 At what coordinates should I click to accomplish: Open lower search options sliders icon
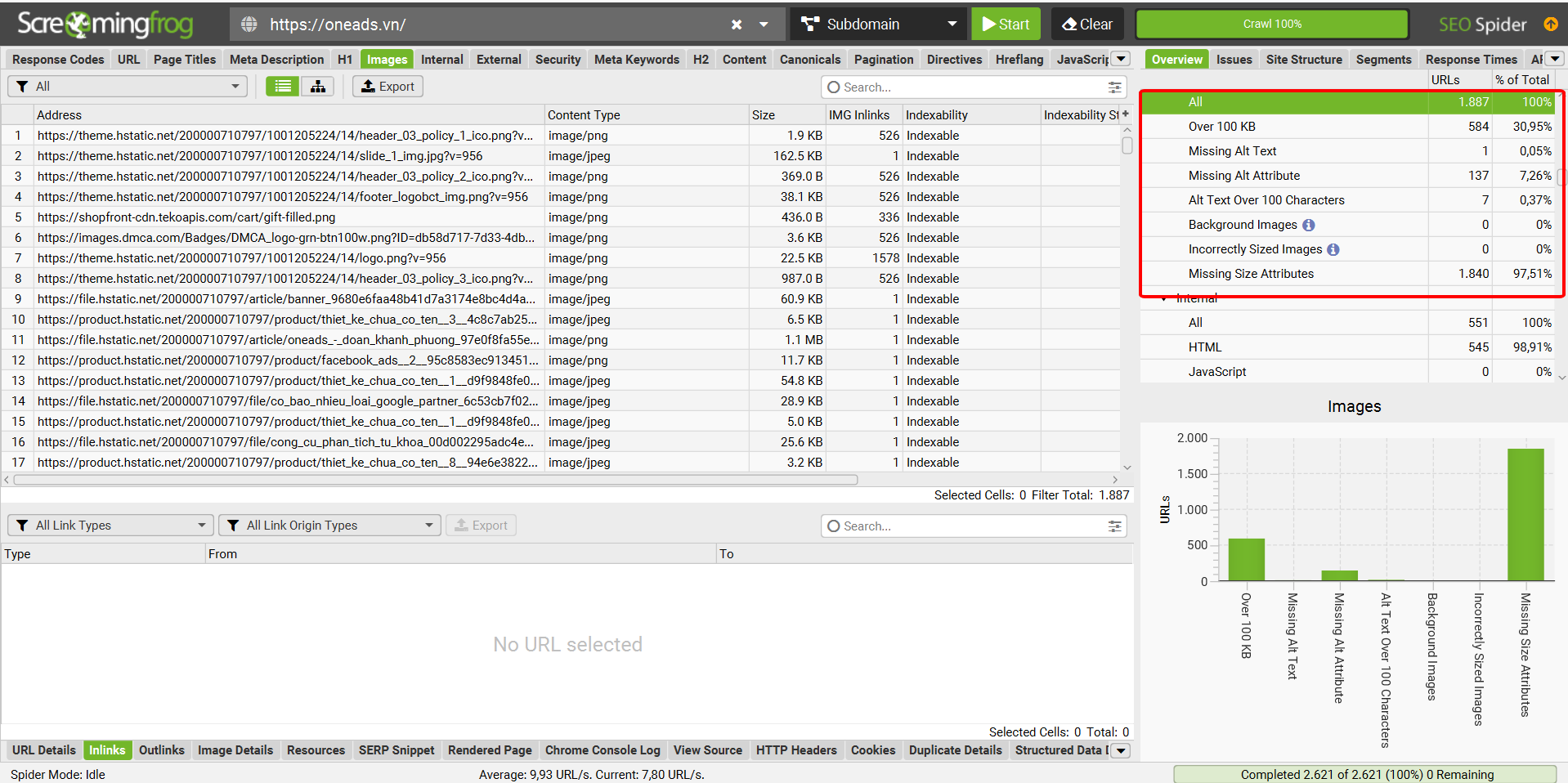tap(1114, 526)
